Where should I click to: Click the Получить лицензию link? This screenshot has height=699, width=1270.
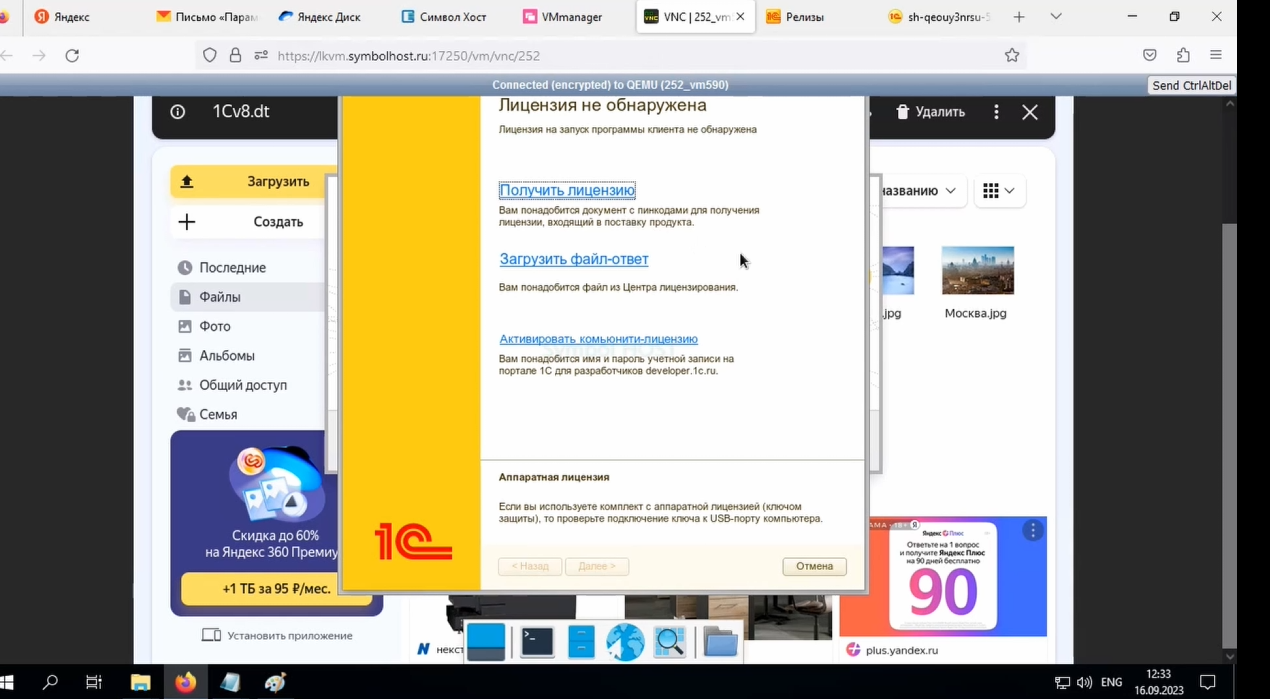pos(567,190)
